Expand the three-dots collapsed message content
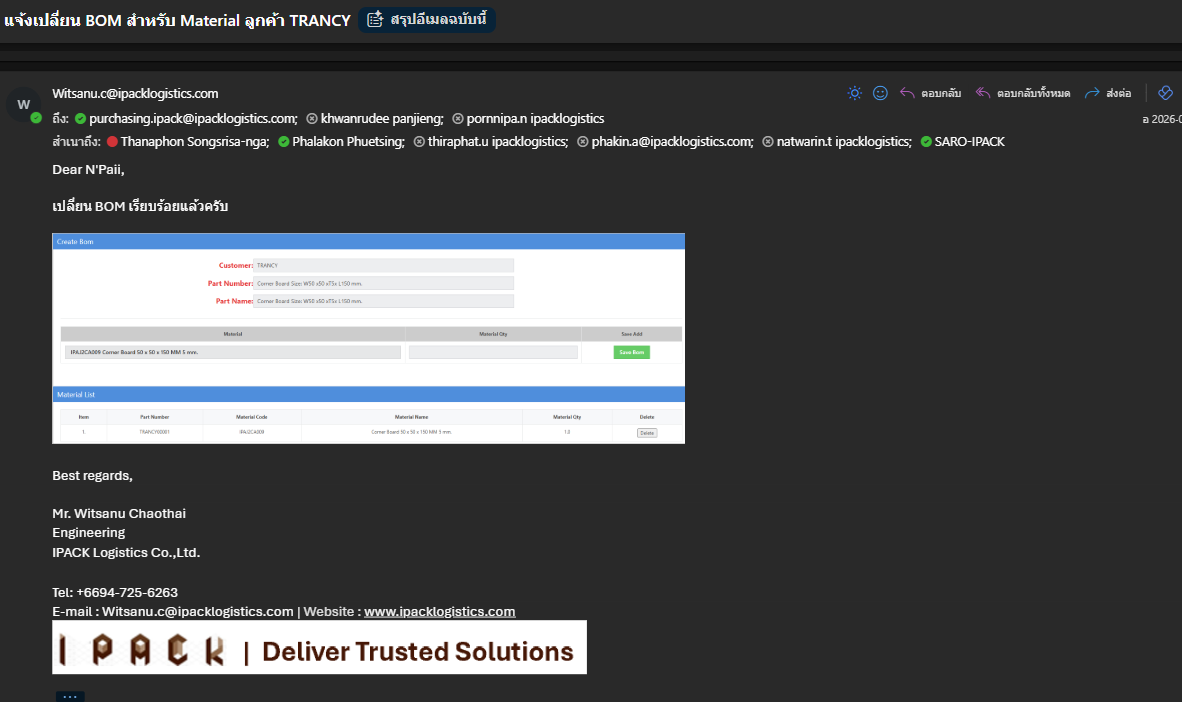This screenshot has height=702, width=1182. coord(70,696)
